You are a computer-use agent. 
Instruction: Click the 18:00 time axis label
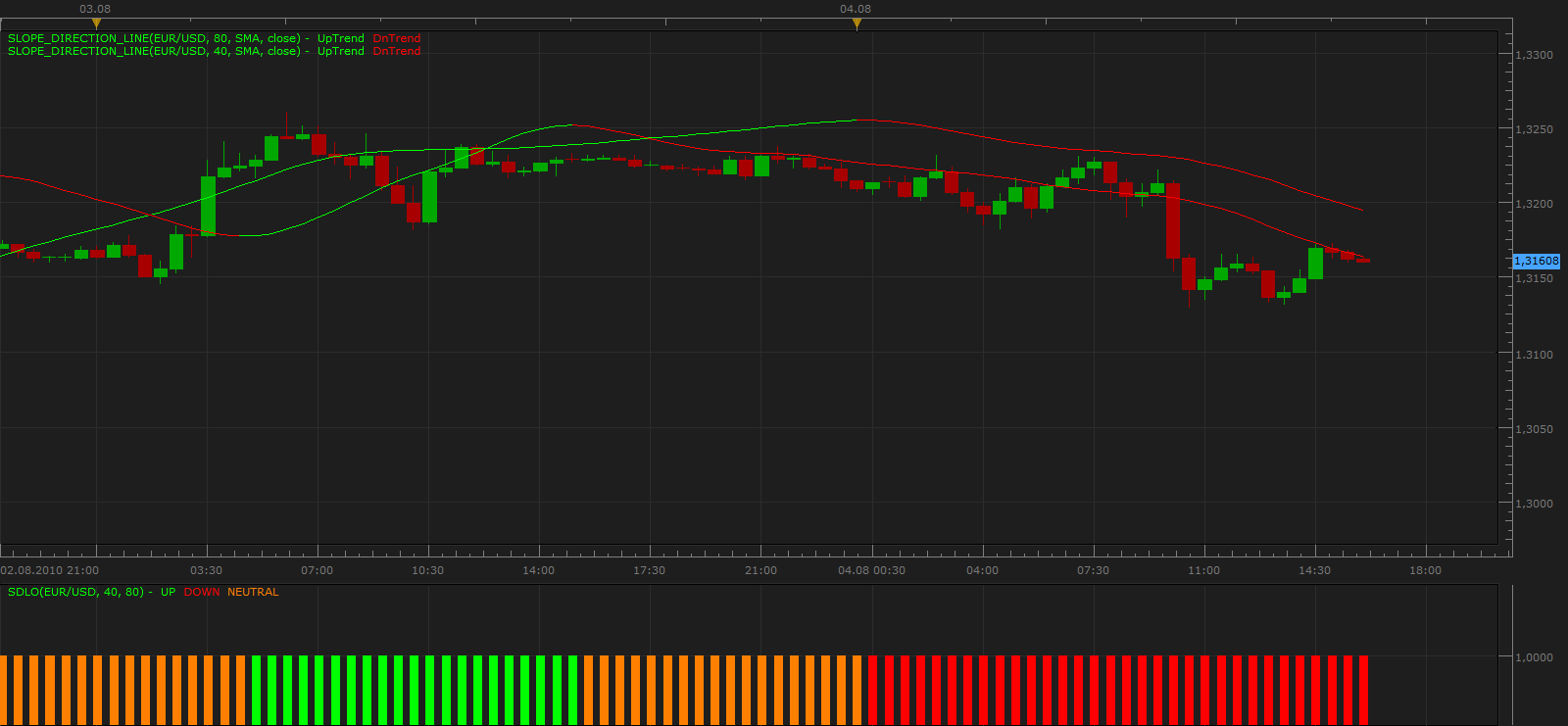tap(1425, 570)
